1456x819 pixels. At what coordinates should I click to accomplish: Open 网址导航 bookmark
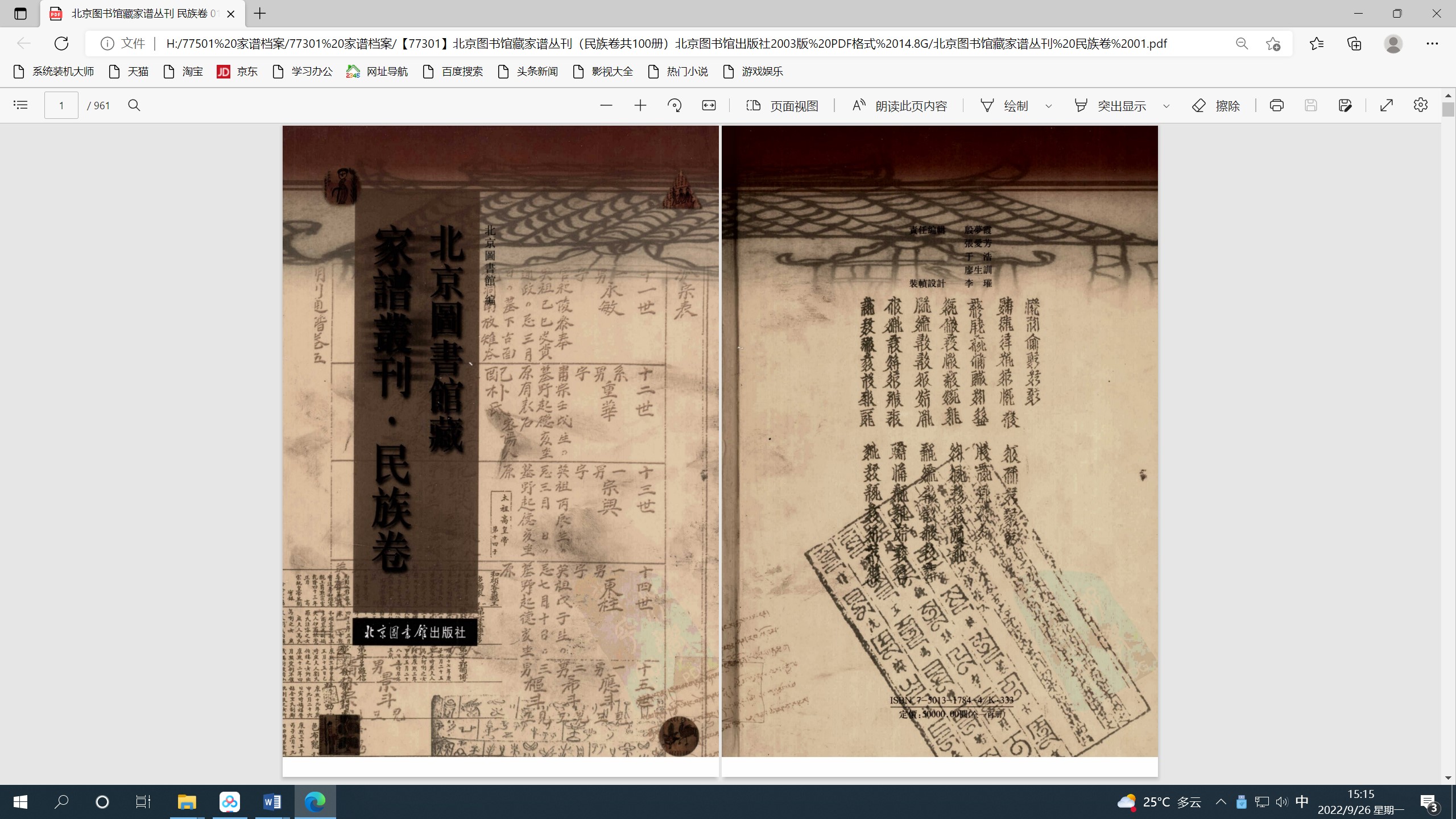click(377, 72)
